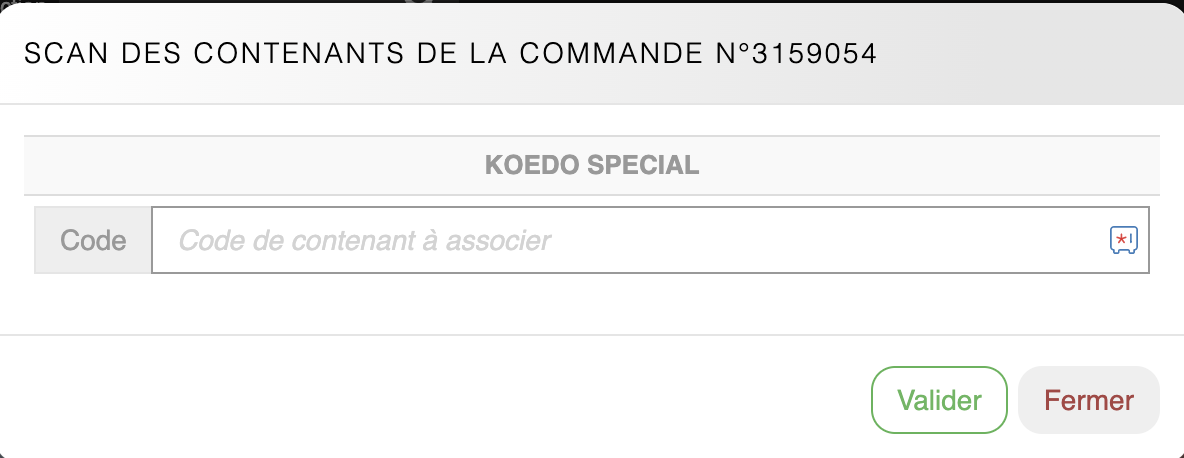Validate the container scan with Valider
The width and height of the screenshot is (1184, 458).
(939, 400)
